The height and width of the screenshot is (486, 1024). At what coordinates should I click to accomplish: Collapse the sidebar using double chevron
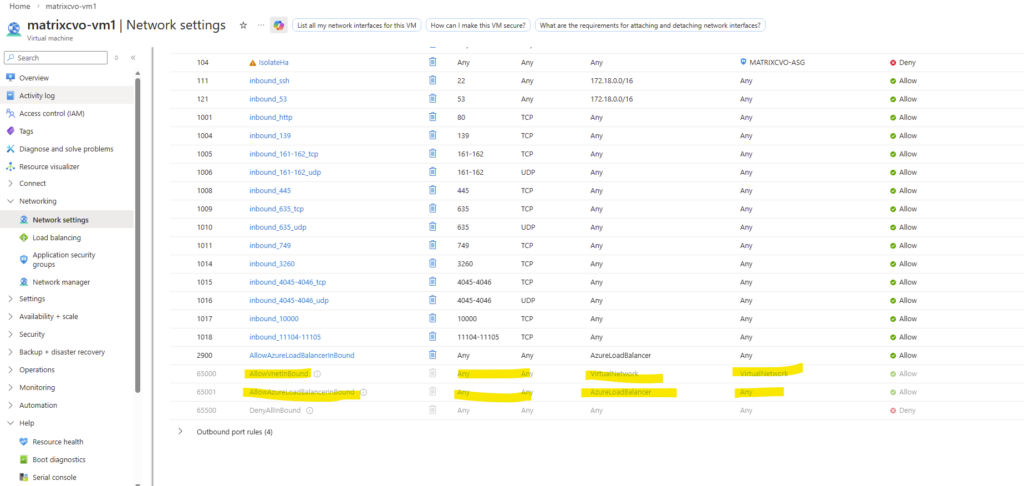coord(133,57)
